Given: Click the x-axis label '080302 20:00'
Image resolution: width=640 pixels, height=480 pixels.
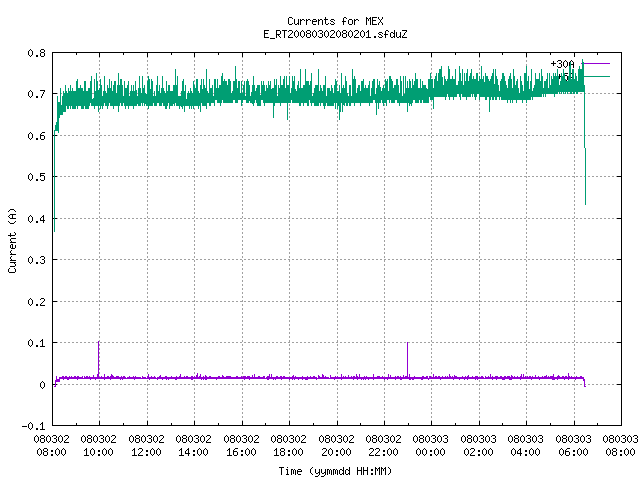Looking at the screenshot, I should (336, 446).
